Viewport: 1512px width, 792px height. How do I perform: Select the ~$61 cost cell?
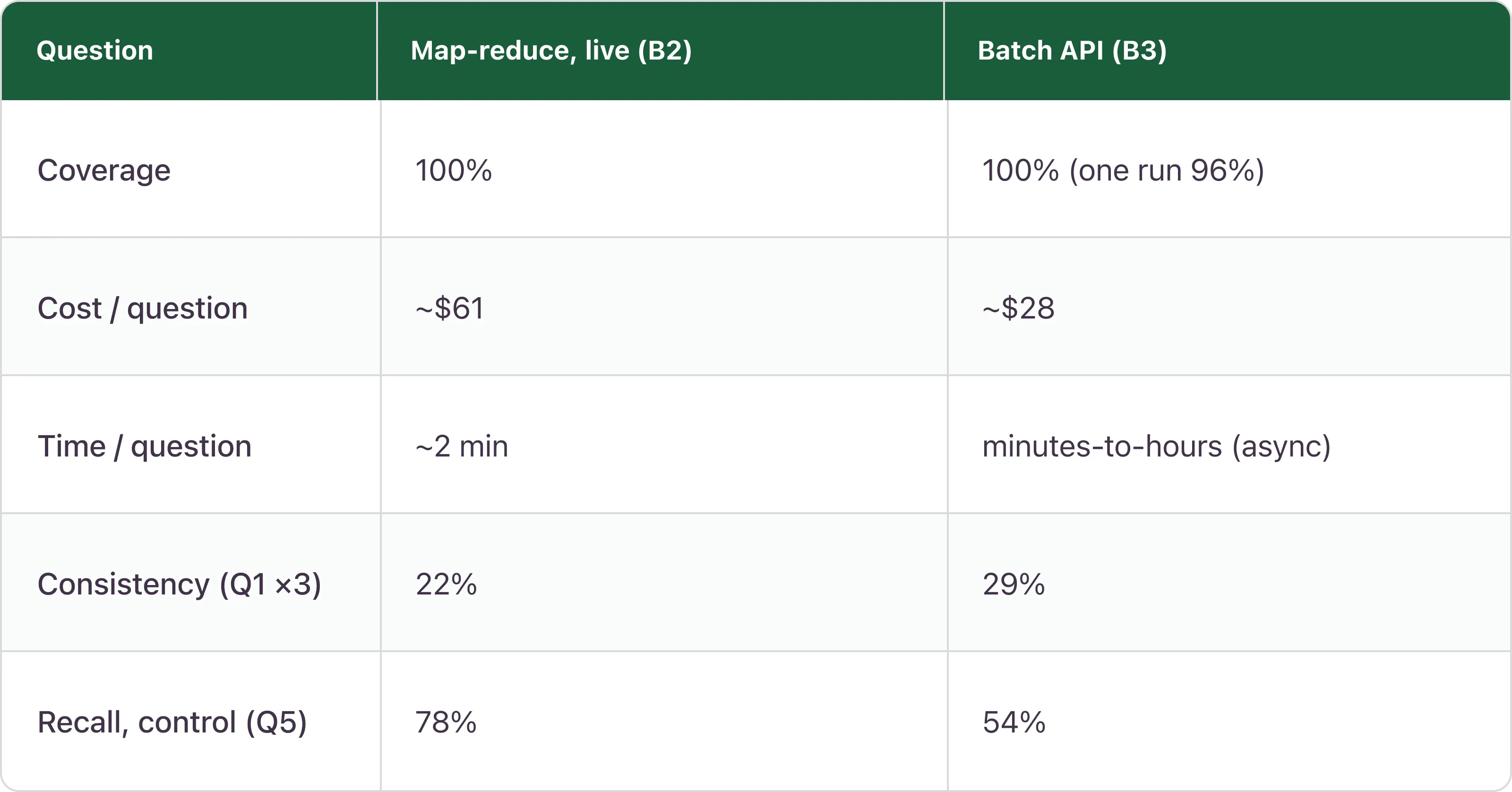coord(449,308)
